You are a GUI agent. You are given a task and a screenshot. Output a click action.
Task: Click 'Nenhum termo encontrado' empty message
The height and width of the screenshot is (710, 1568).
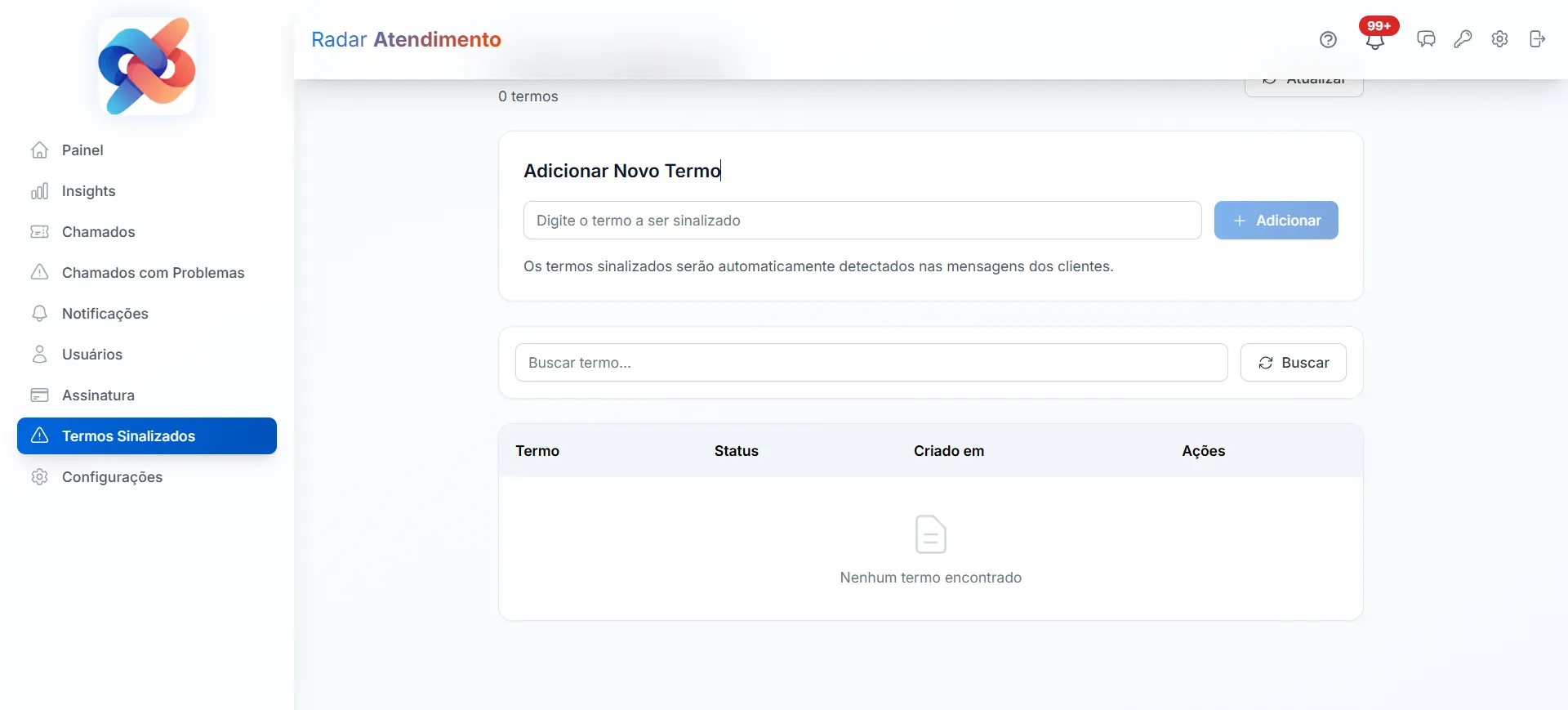tap(931, 578)
